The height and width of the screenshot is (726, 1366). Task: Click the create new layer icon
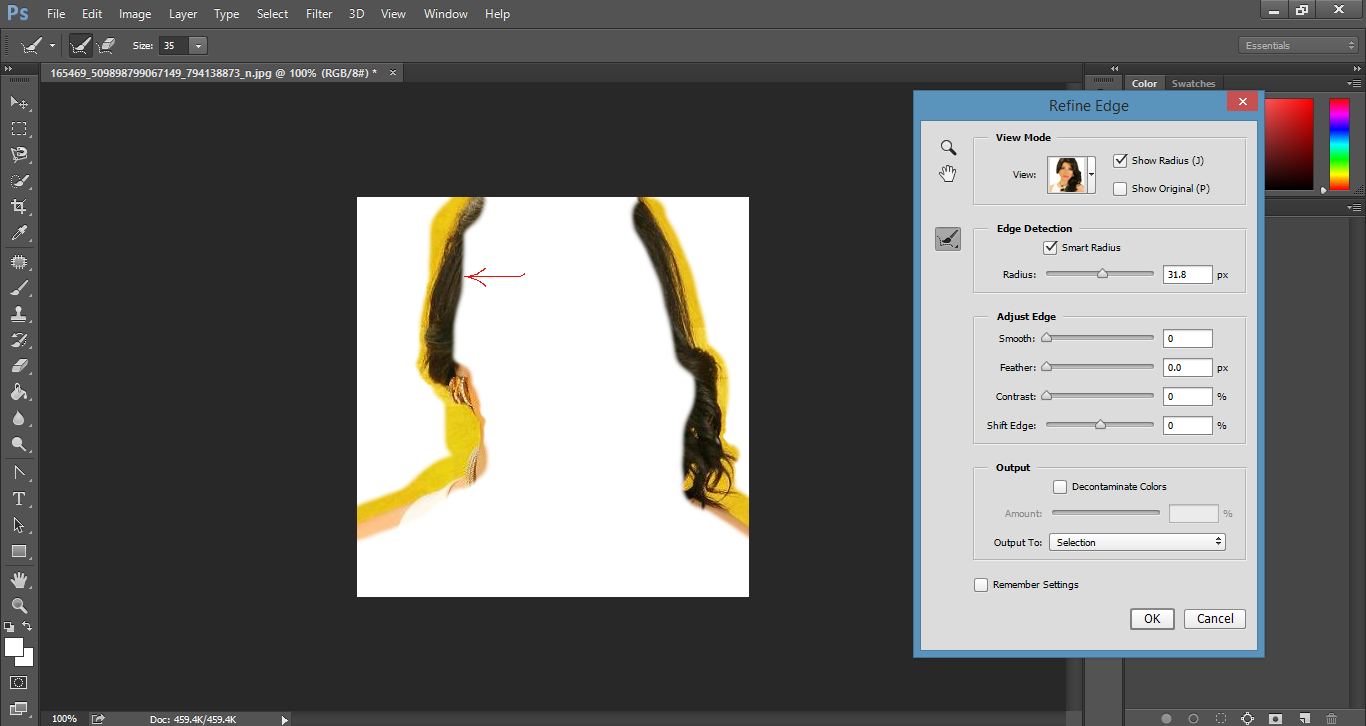point(1304,718)
